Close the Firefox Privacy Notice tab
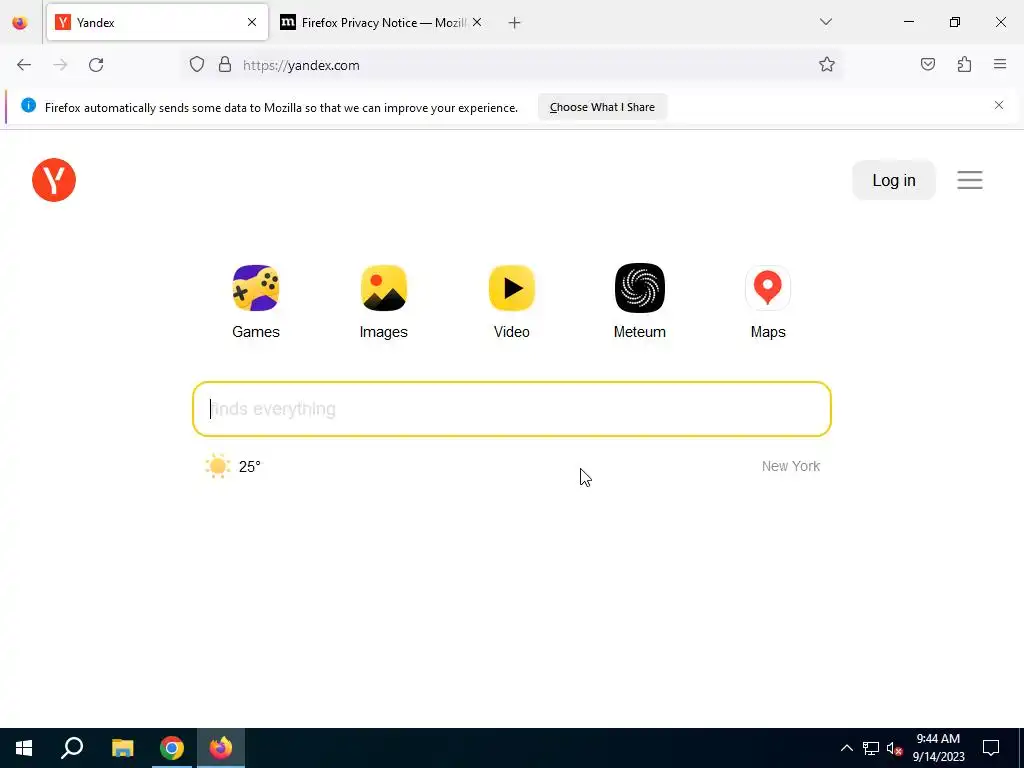Viewport: 1024px width, 768px height. click(x=477, y=22)
